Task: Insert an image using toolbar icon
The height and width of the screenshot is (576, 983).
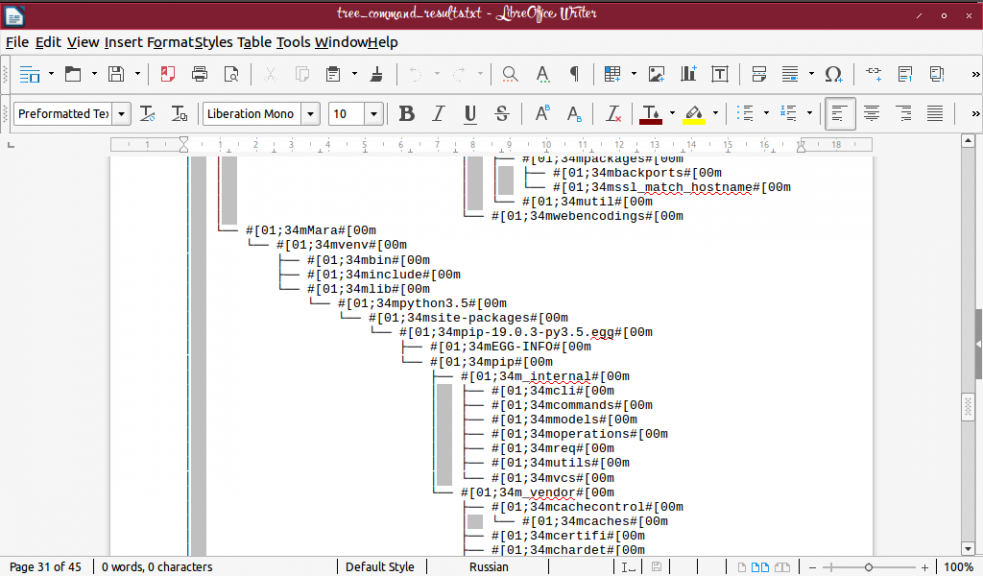Action: click(x=656, y=74)
